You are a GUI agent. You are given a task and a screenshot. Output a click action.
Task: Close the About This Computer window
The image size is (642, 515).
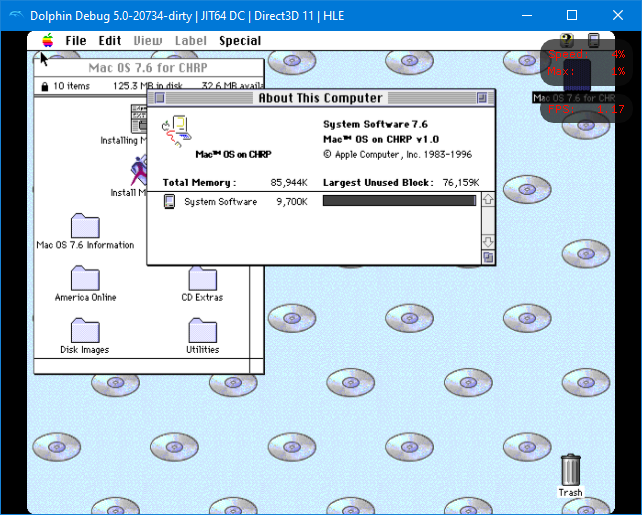(160, 98)
